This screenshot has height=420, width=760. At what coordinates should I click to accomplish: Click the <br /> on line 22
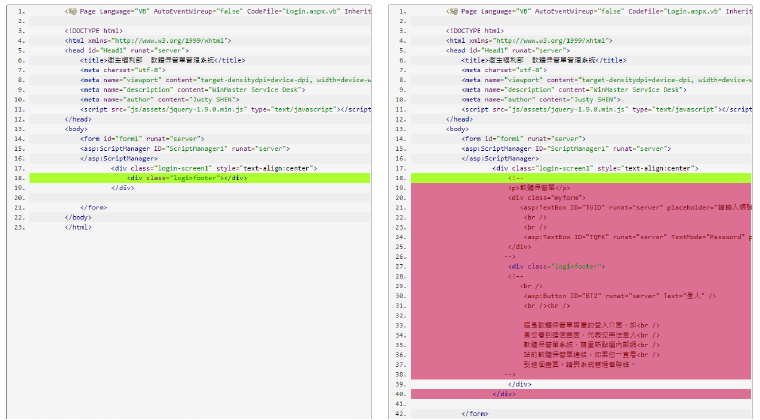click(x=535, y=218)
